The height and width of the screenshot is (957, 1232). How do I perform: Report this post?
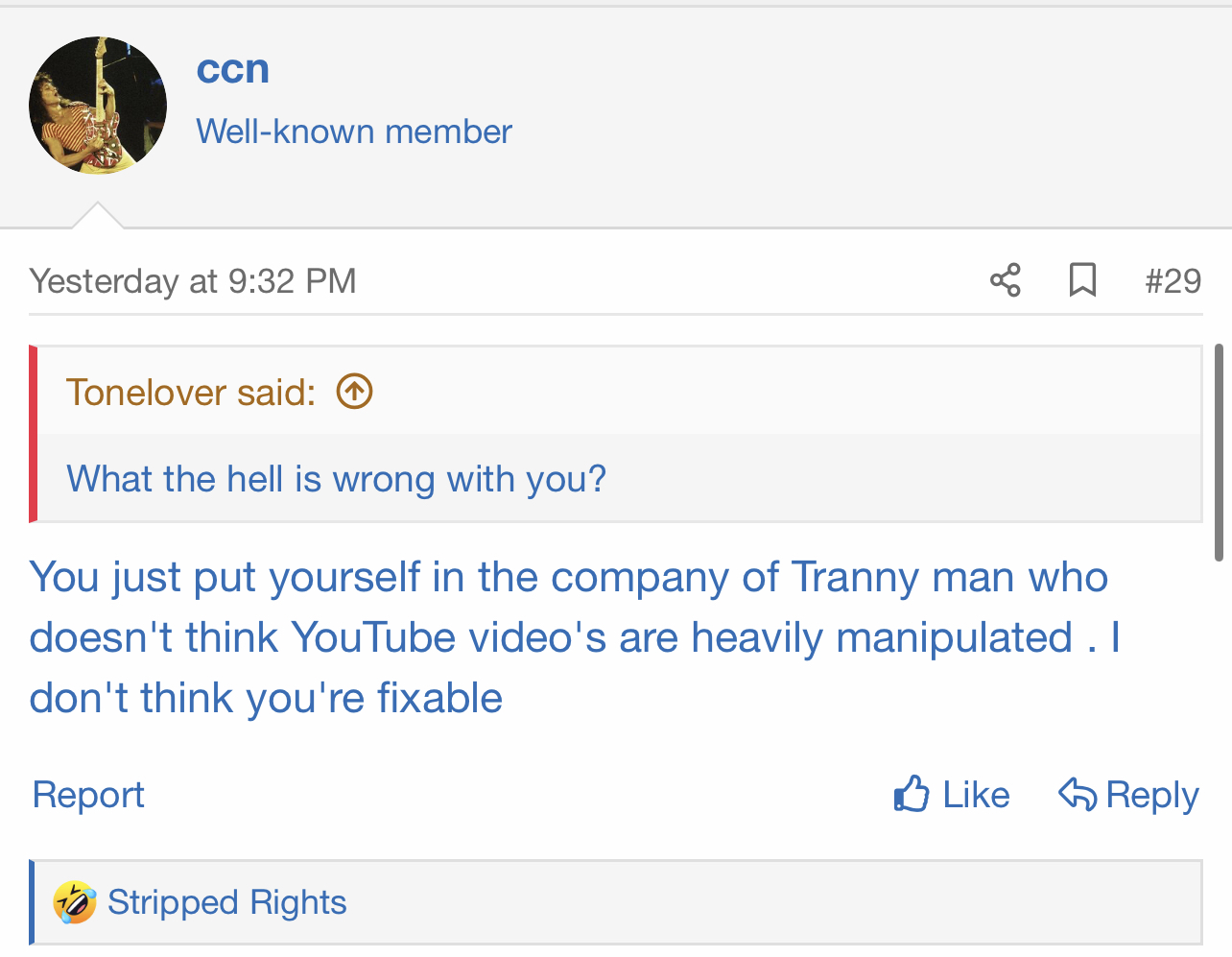[88, 795]
